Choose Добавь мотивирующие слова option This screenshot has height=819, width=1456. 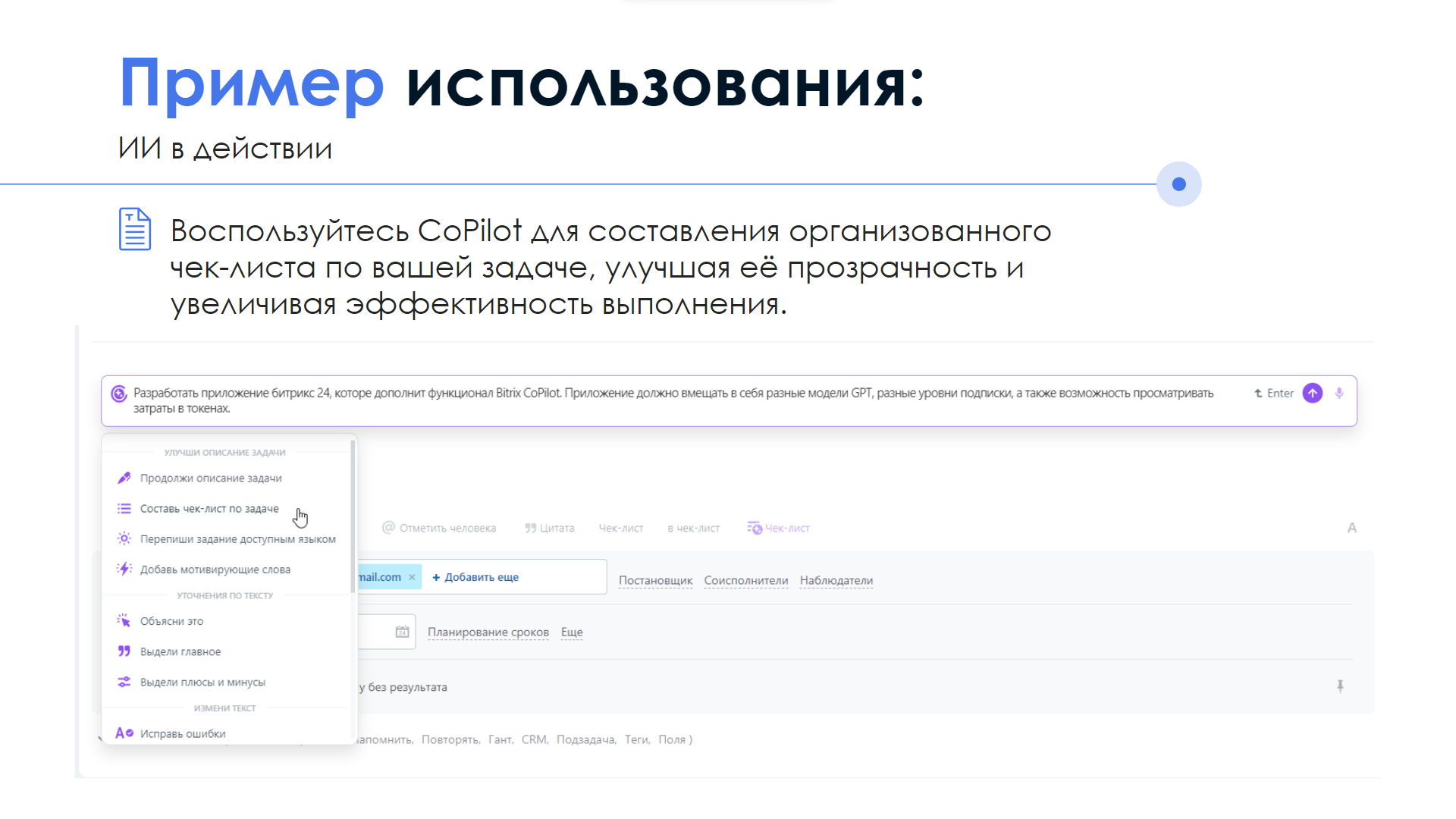coord(215,570)
